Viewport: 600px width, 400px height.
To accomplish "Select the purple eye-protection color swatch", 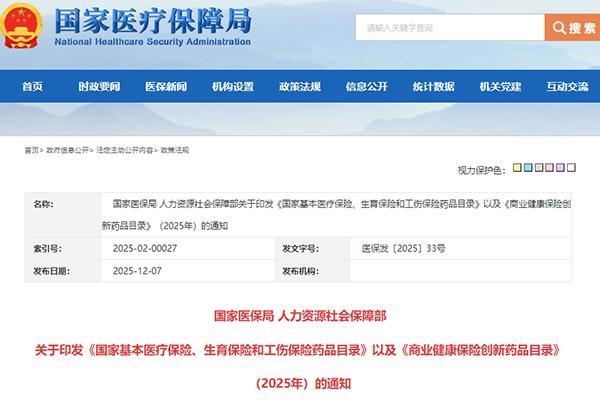I will [560, 167].
